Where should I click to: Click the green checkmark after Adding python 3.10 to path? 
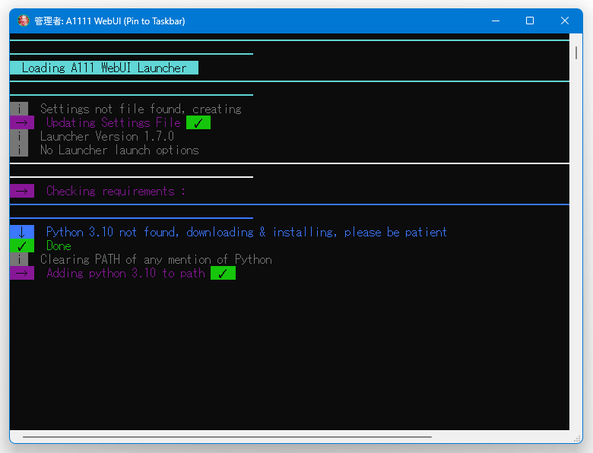pyautogui.click(x=223, y=273)
